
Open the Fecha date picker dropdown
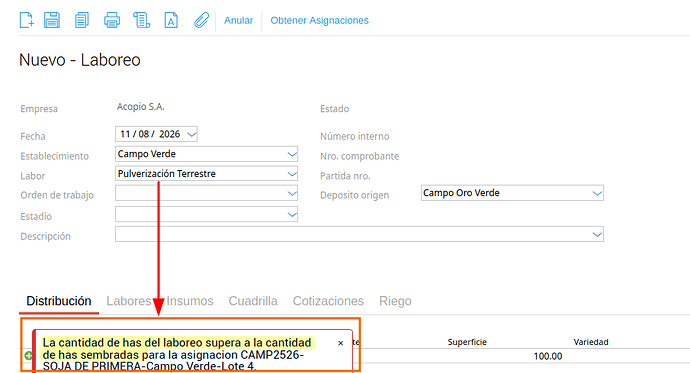pos(191,134)
